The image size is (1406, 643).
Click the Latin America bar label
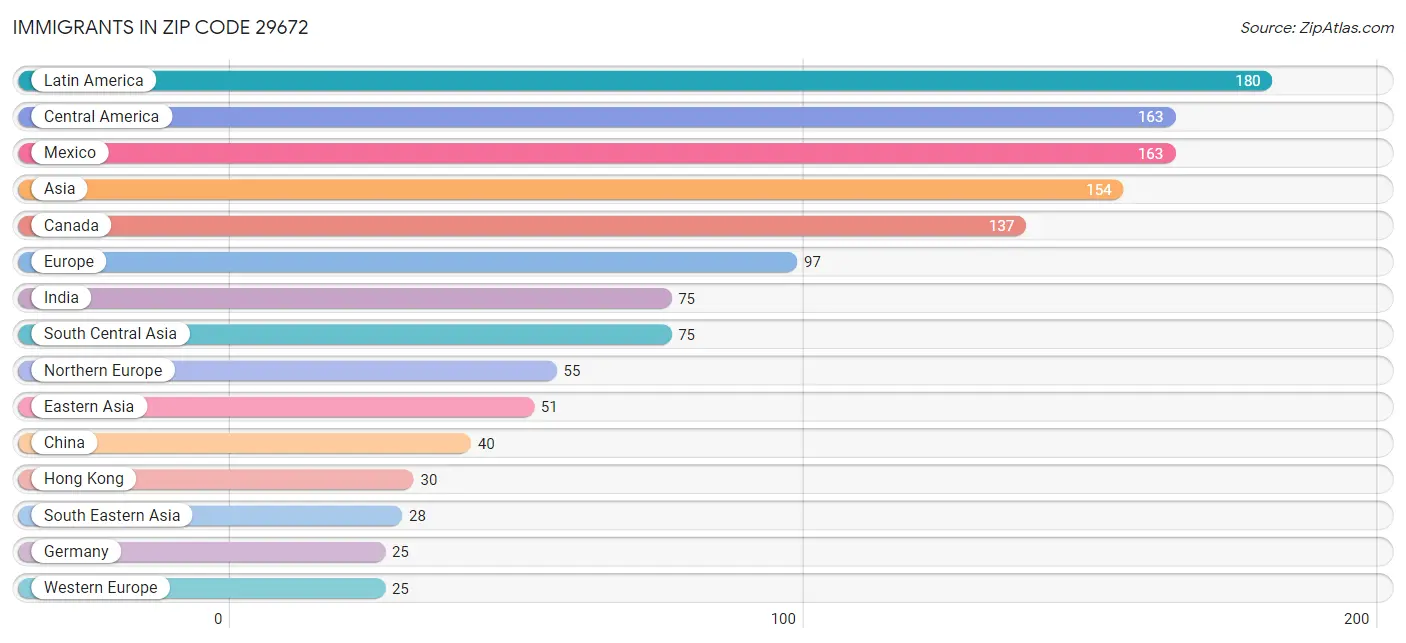(93, 80)
